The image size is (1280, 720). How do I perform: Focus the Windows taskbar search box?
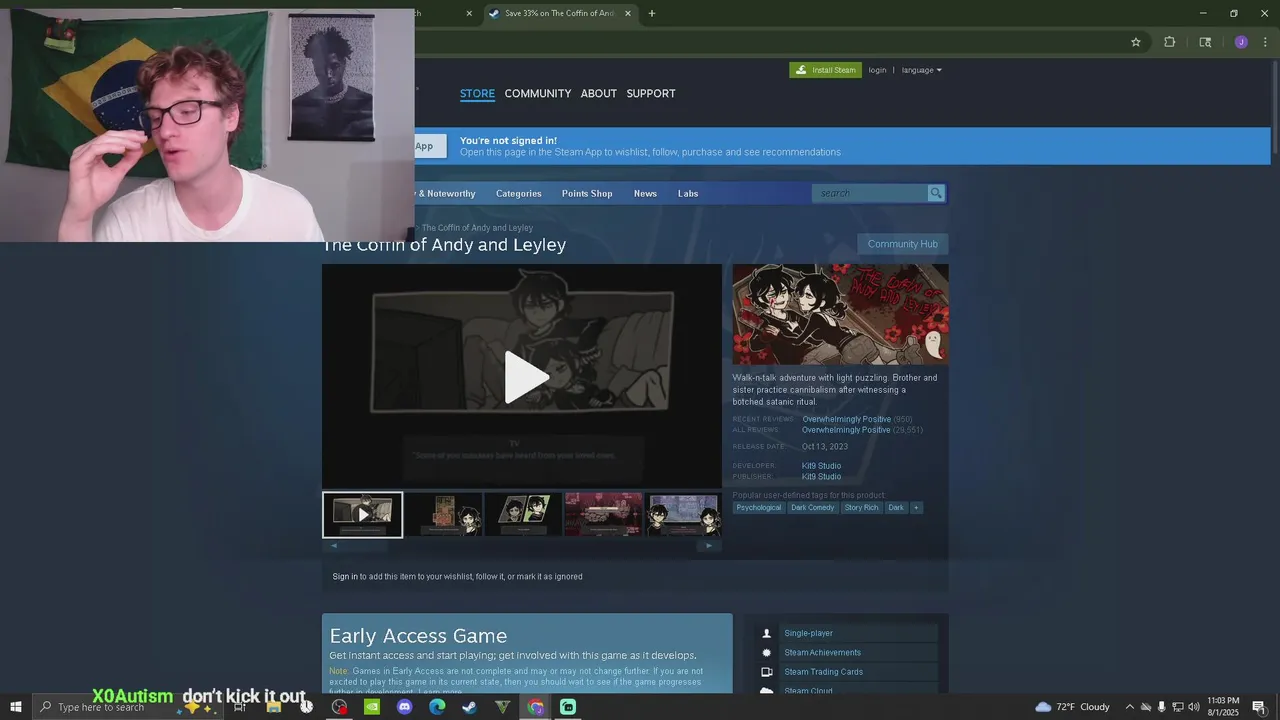coord(130,707)
